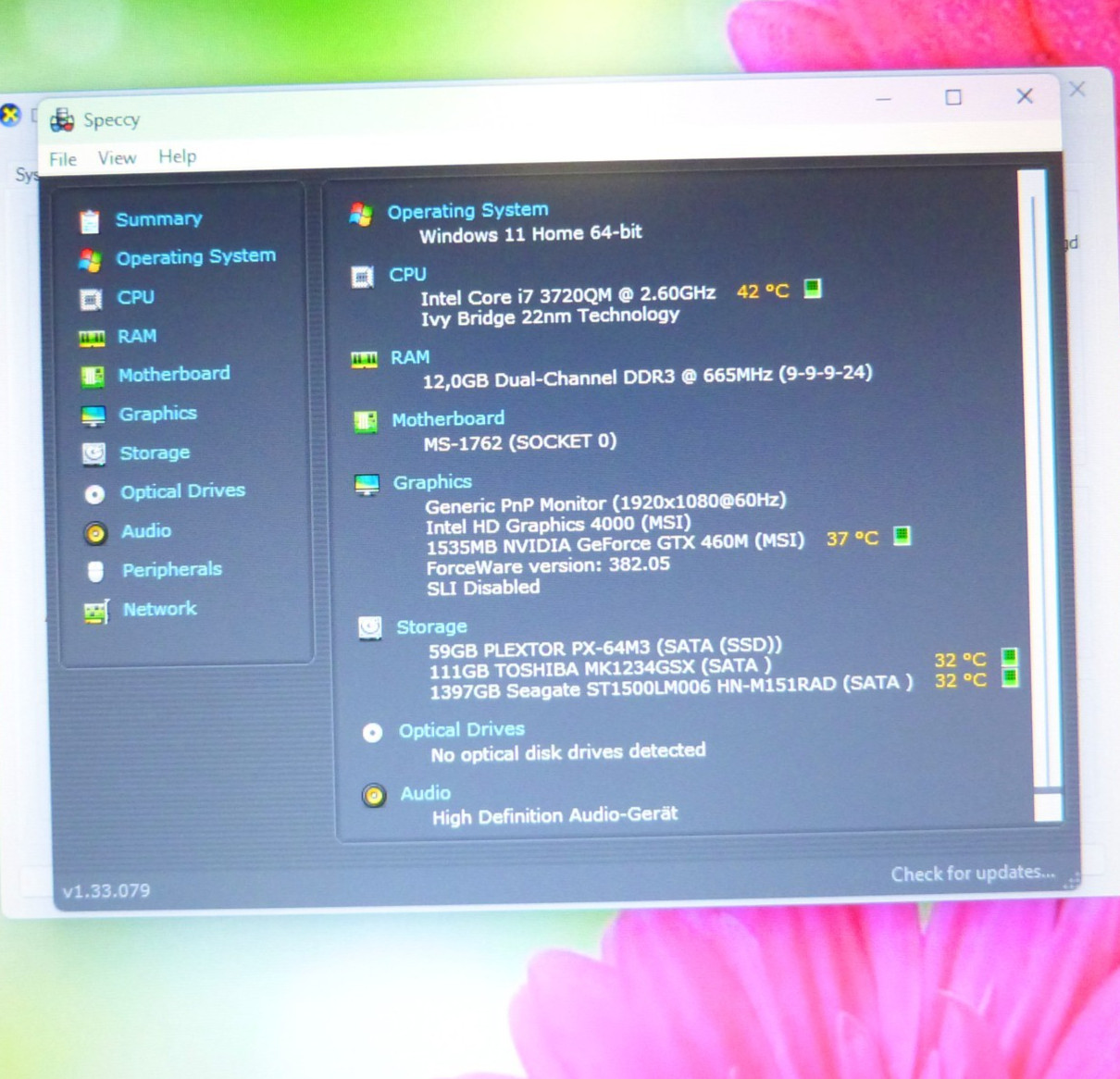1120x1079 pixels.
Task: Click '59GB PLEXTOR PX-64M3' storage line
Action: [605, 647]
